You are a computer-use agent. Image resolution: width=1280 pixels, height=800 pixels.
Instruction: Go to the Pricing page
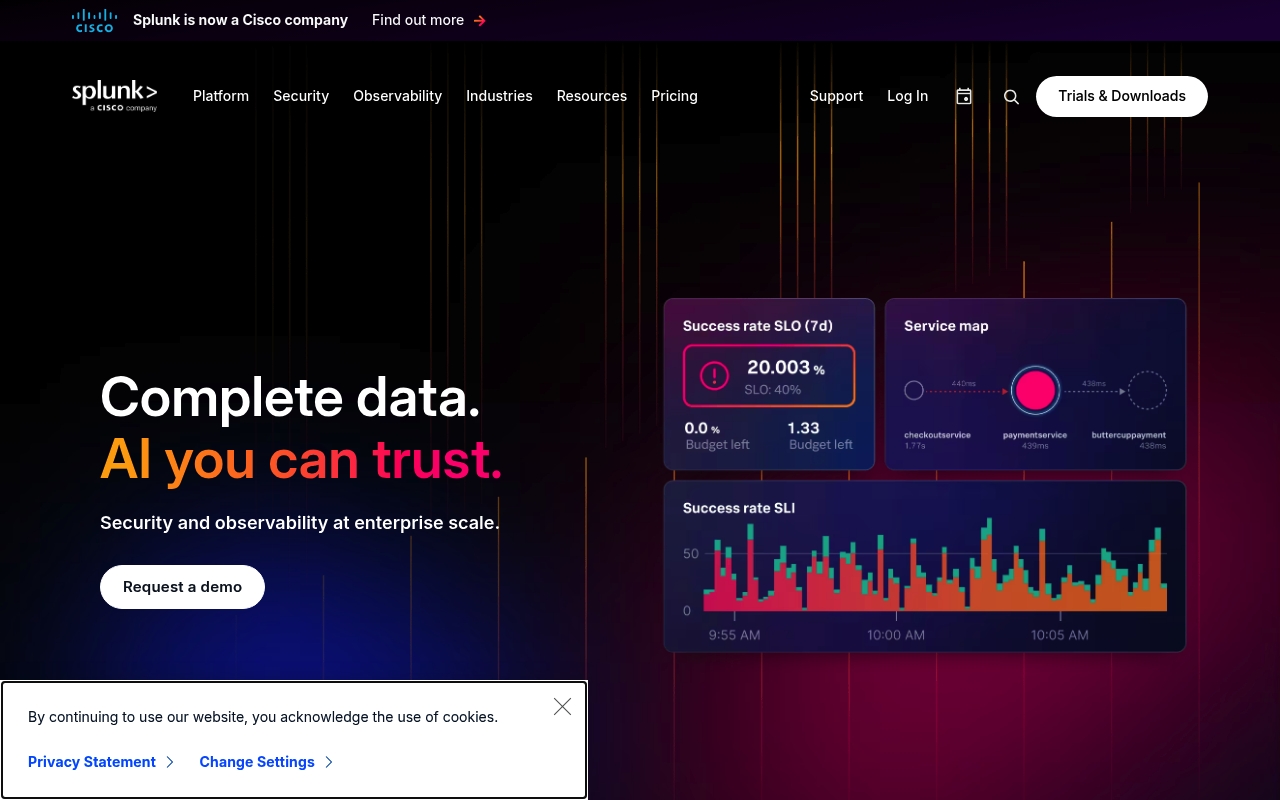[674, 96]
